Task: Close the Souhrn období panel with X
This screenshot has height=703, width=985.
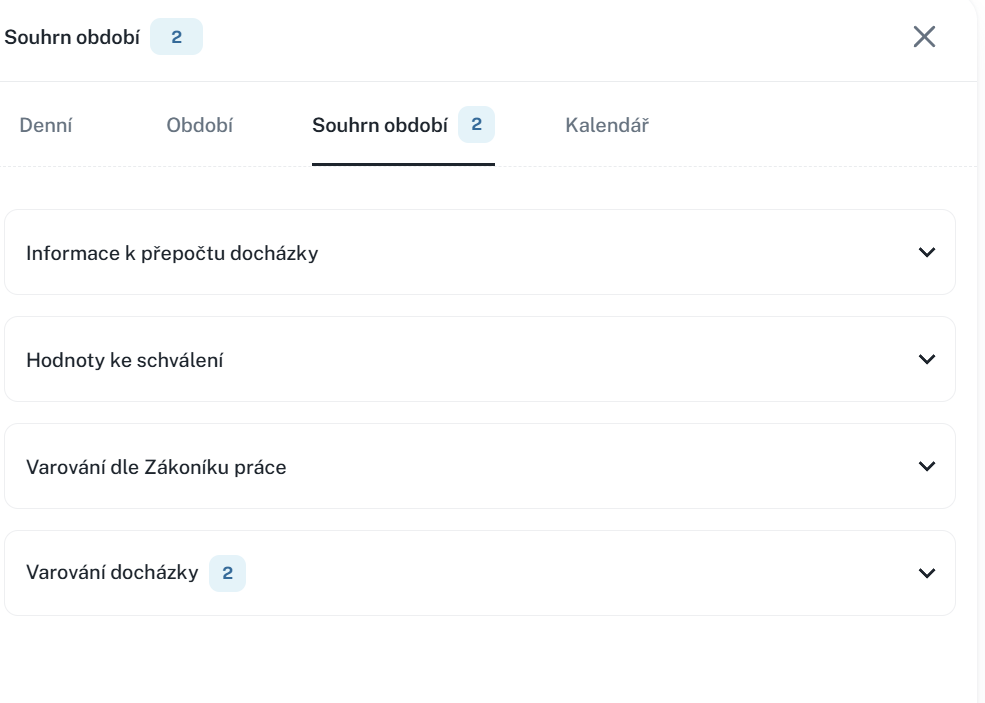Action: [924, 37]
